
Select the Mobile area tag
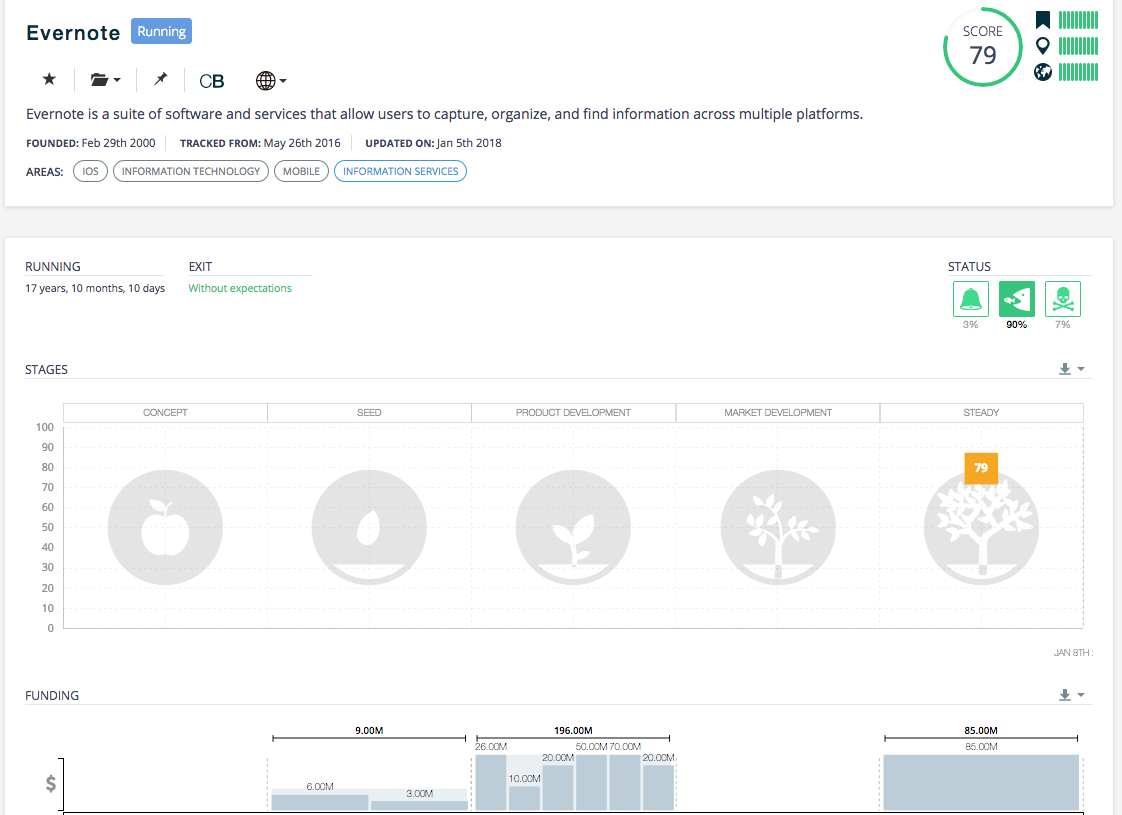[x=301, y=171]
